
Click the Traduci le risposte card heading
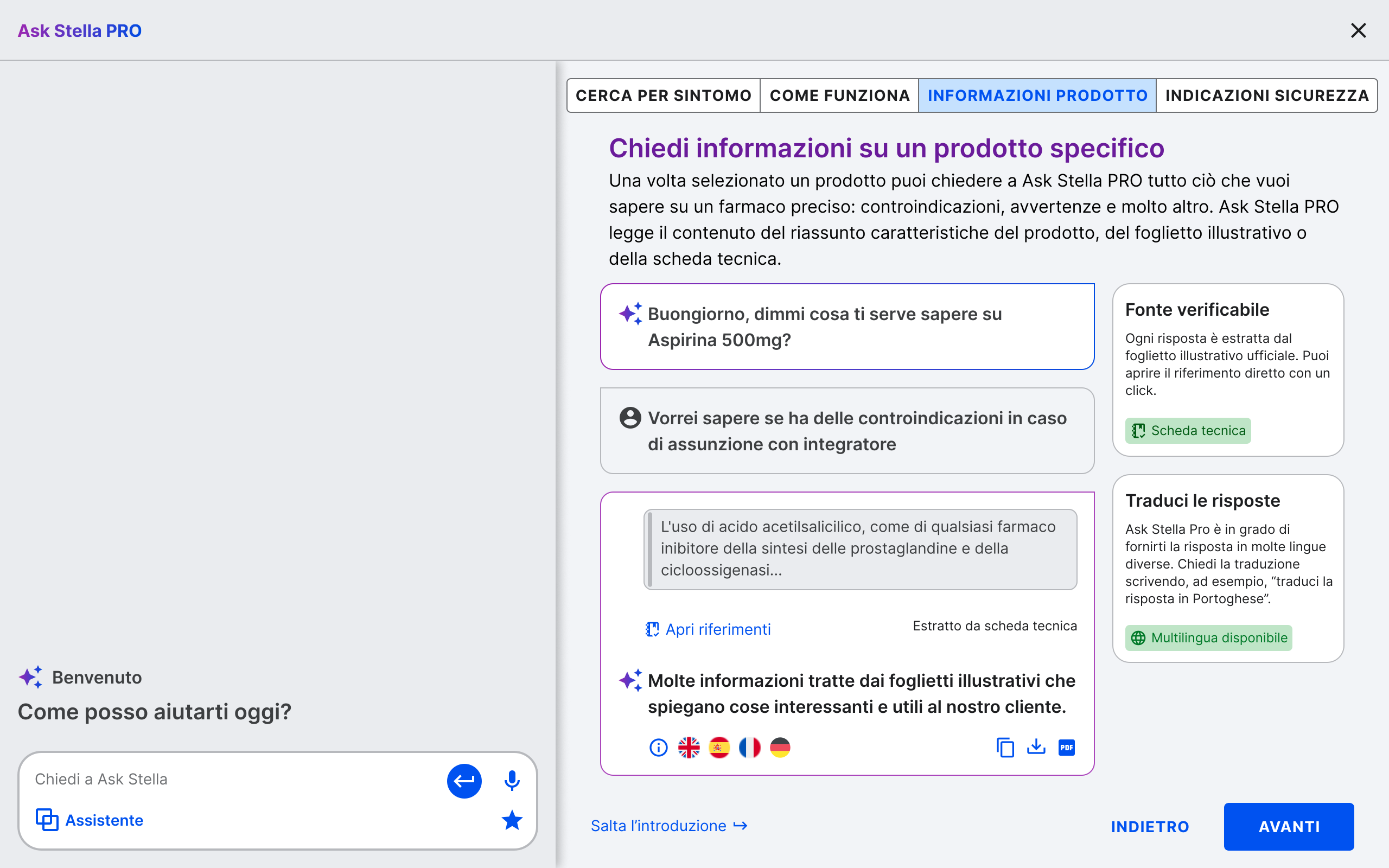pos(1202,501)
